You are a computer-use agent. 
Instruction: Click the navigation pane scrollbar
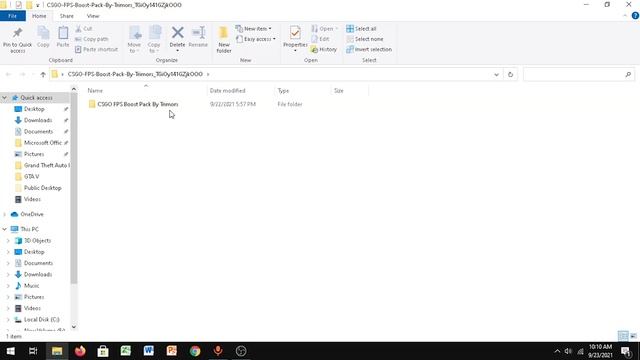tap(74, 188)
